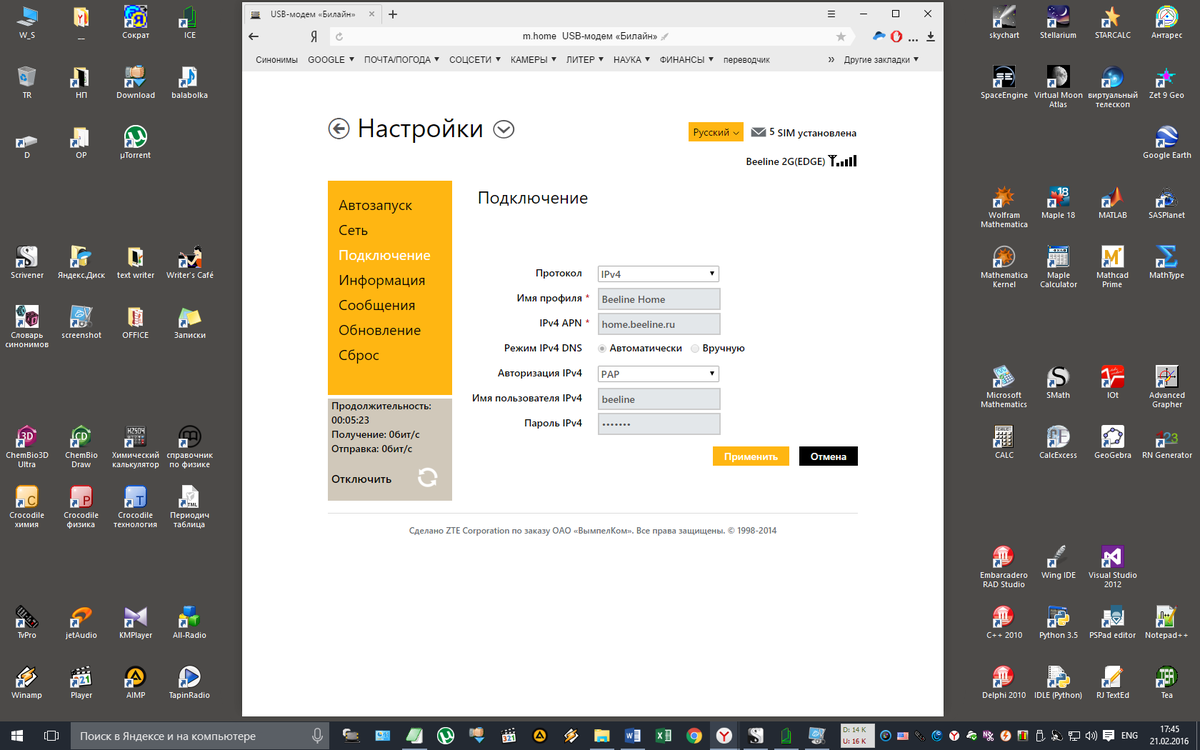The image size is (1200, 750).
Task: Click the Имя профиля field
Action: tap(659, 298)
